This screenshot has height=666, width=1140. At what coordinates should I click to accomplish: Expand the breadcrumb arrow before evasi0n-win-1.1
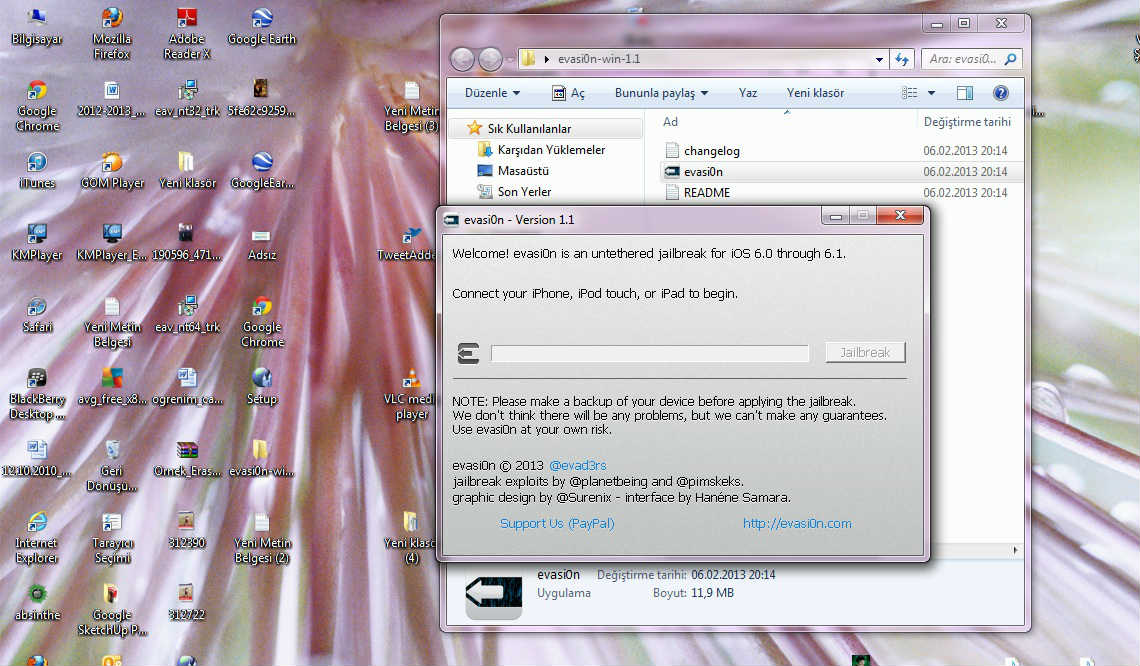point(547,59)
